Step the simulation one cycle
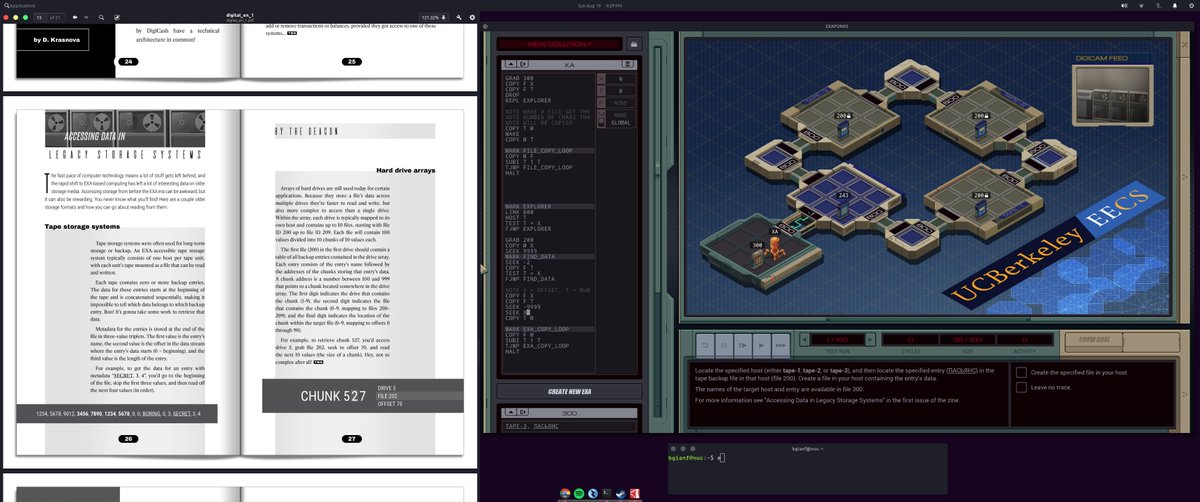 [x=743, y=344]
